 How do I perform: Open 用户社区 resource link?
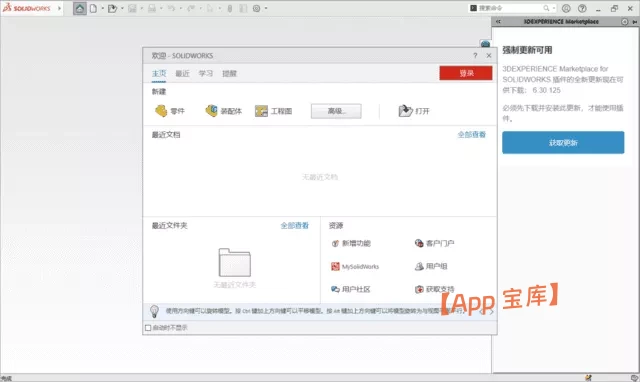351,289
